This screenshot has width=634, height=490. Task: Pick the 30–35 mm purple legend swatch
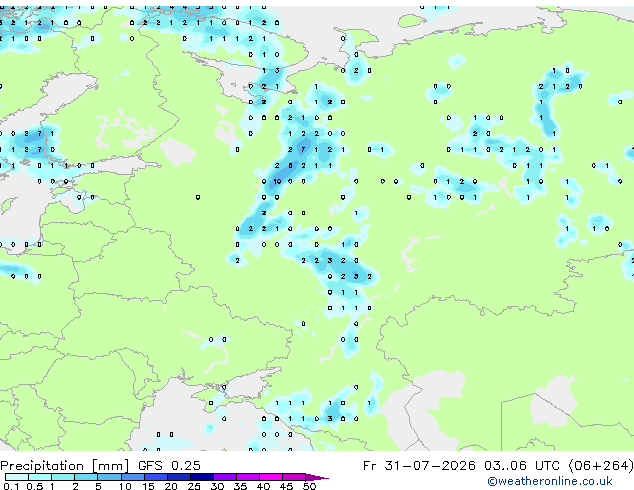tap(225, 477)
